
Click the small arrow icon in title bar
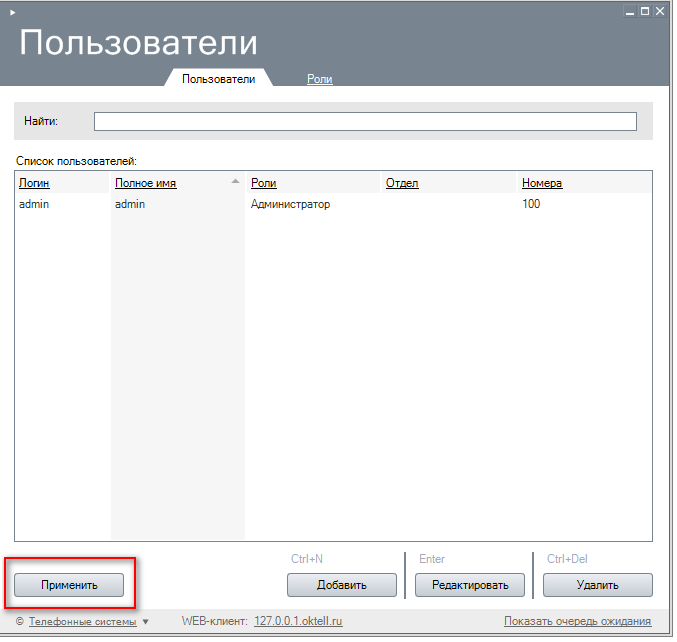click(x=12, y=11)
